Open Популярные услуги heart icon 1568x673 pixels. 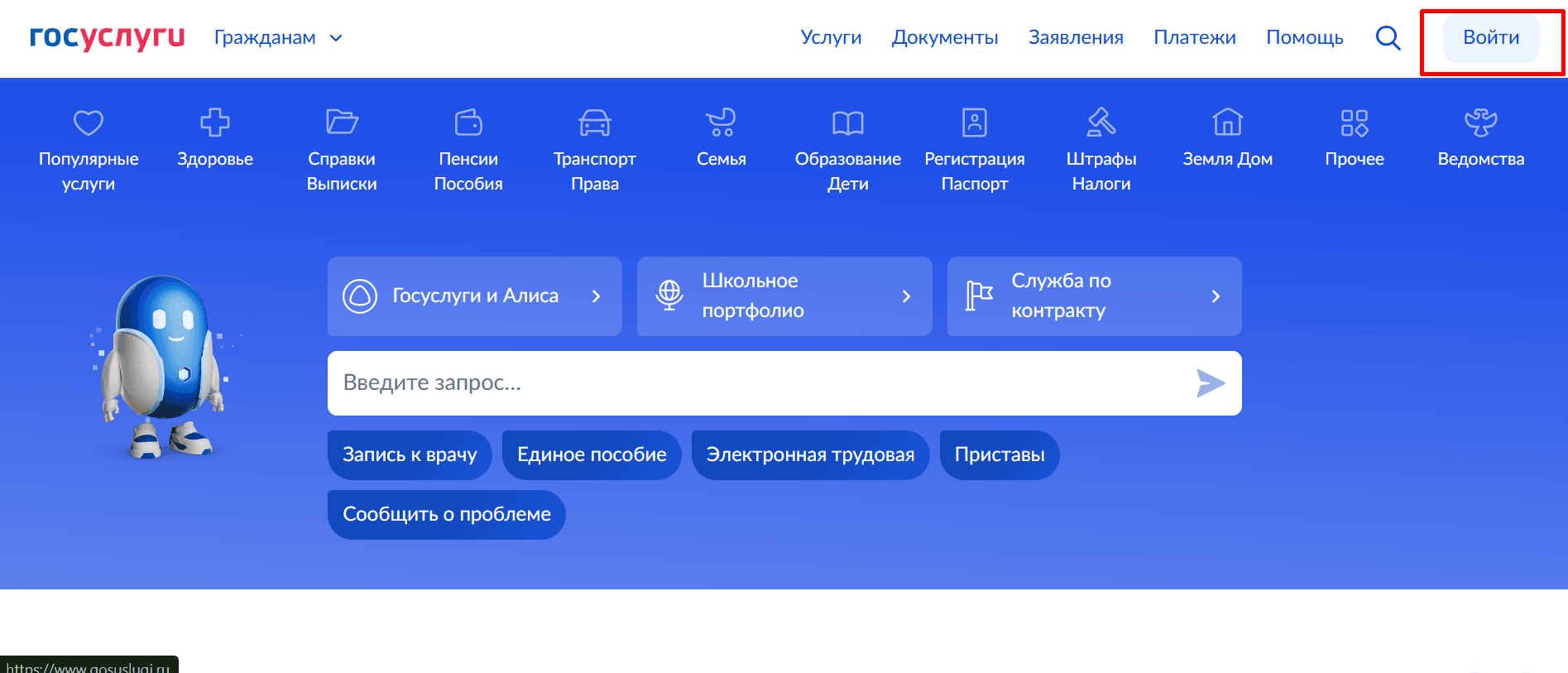point(89,123)
